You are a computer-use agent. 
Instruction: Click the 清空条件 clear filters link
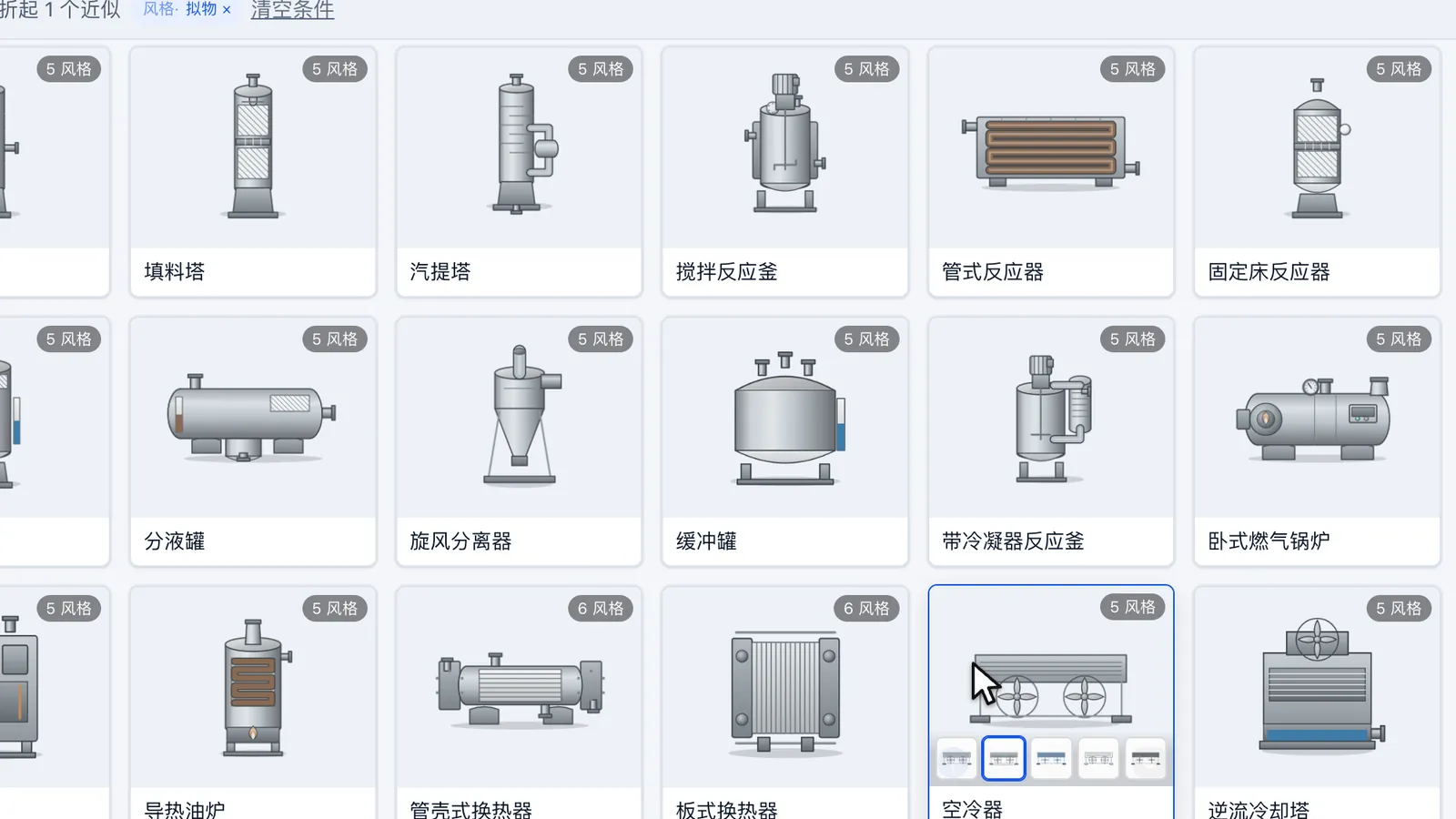pyautogui.click(x=292, y=11)
